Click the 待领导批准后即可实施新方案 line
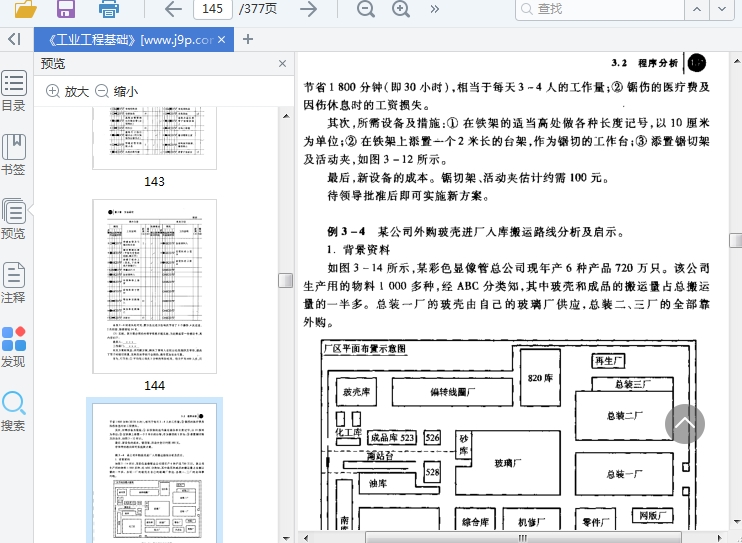 407,196
